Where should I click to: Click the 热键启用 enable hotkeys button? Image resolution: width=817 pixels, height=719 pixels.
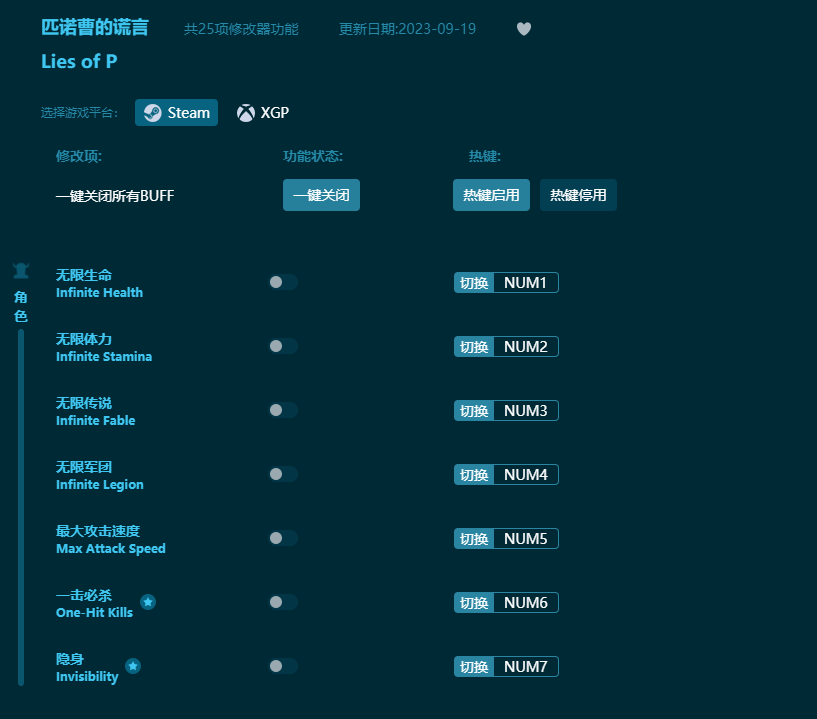tap(491, 195)
